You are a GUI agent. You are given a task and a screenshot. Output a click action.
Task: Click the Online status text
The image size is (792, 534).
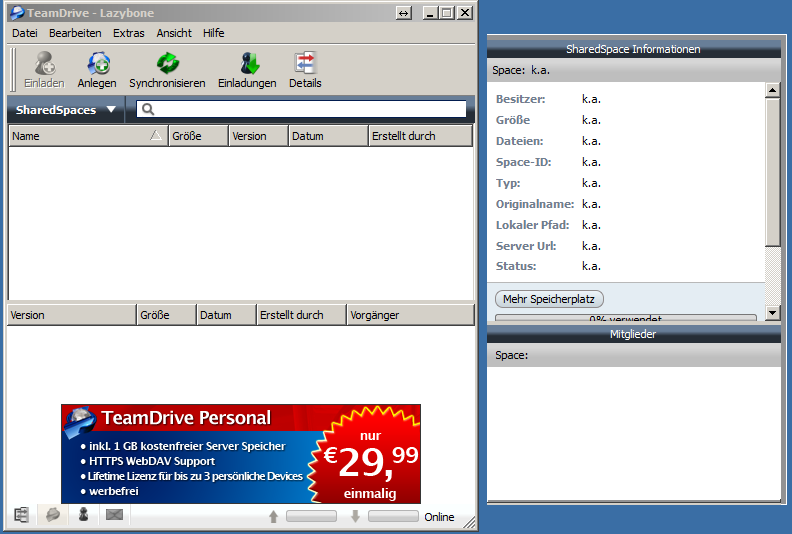[439, 517]
